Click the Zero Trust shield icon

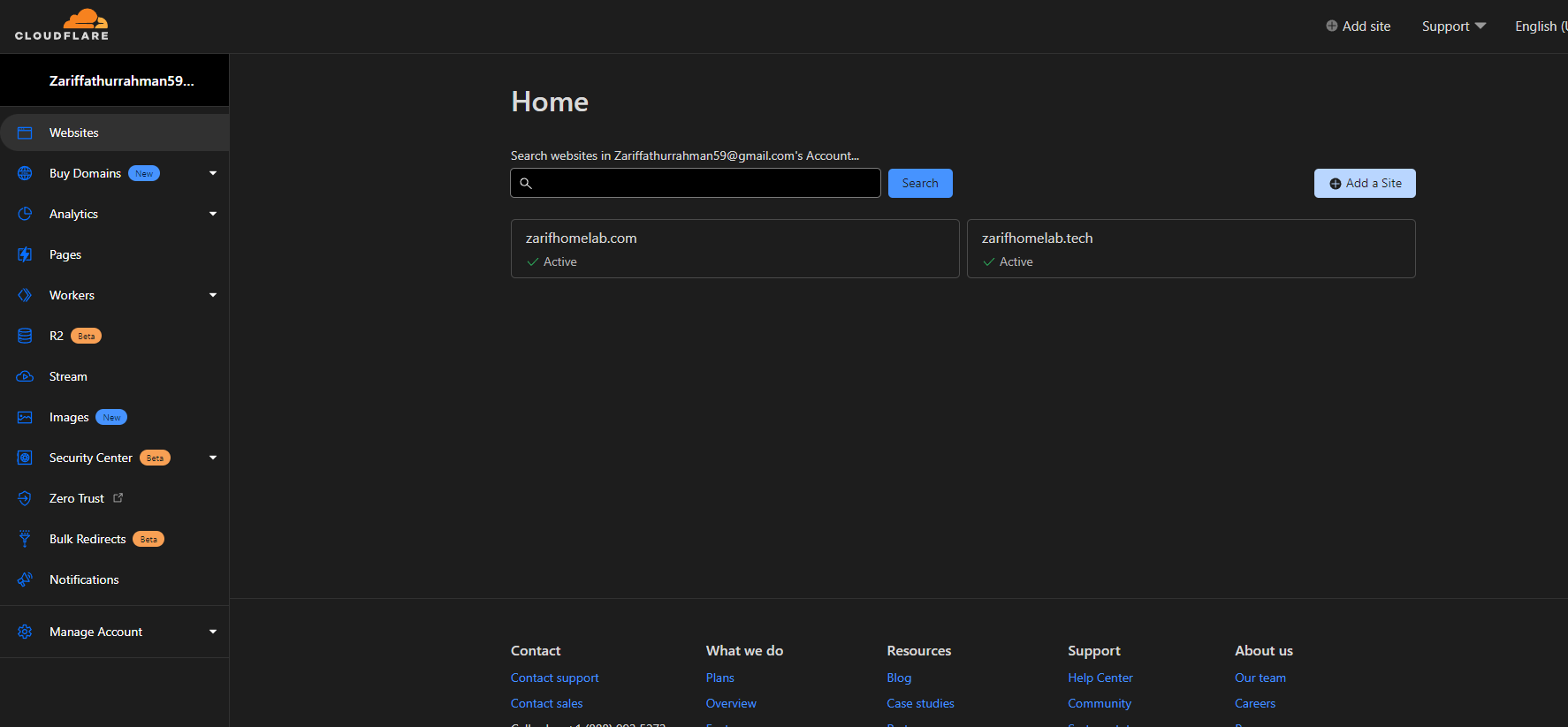click(25, 498)
